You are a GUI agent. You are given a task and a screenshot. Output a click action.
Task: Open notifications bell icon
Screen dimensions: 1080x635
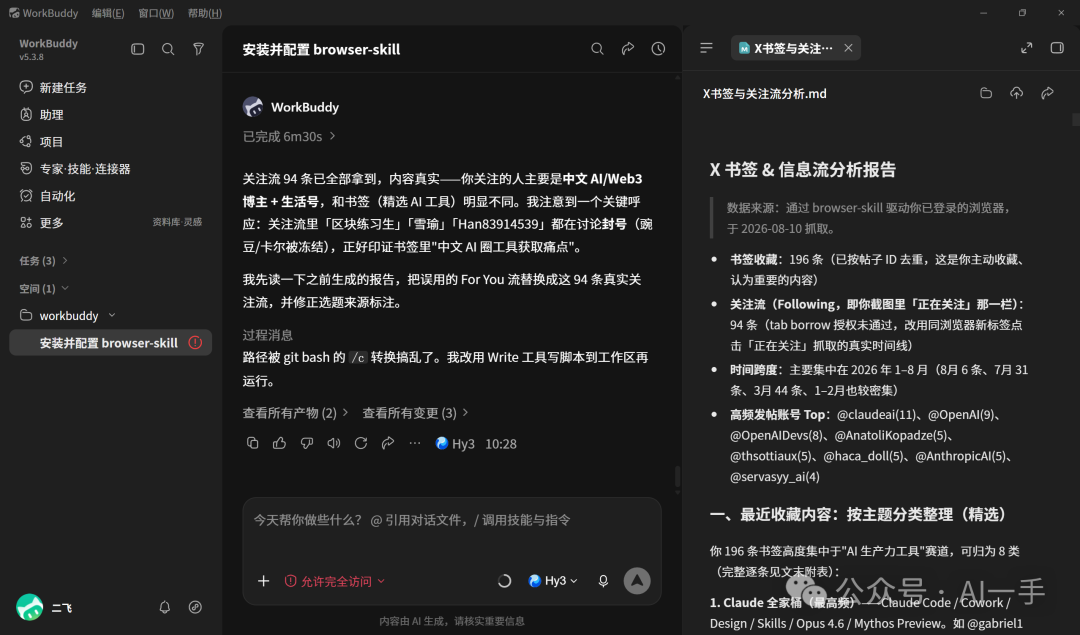(x=165, y=607)
